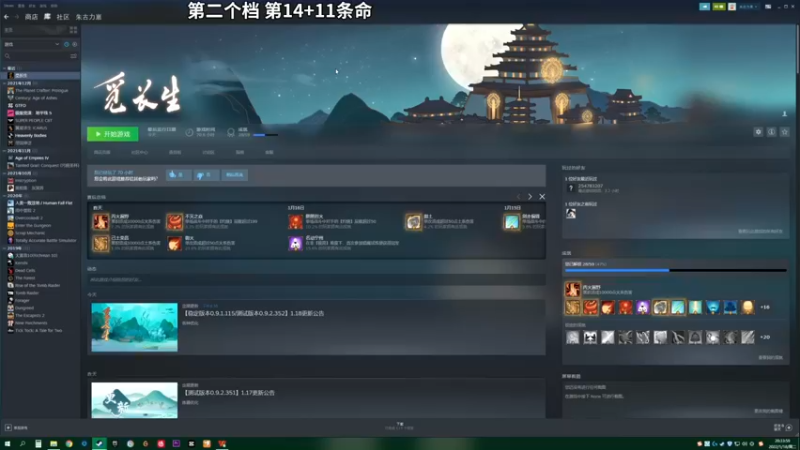Open the 商店 top navigation tab
The height and width of the screenshot is (450, 800).
point(31,17)
